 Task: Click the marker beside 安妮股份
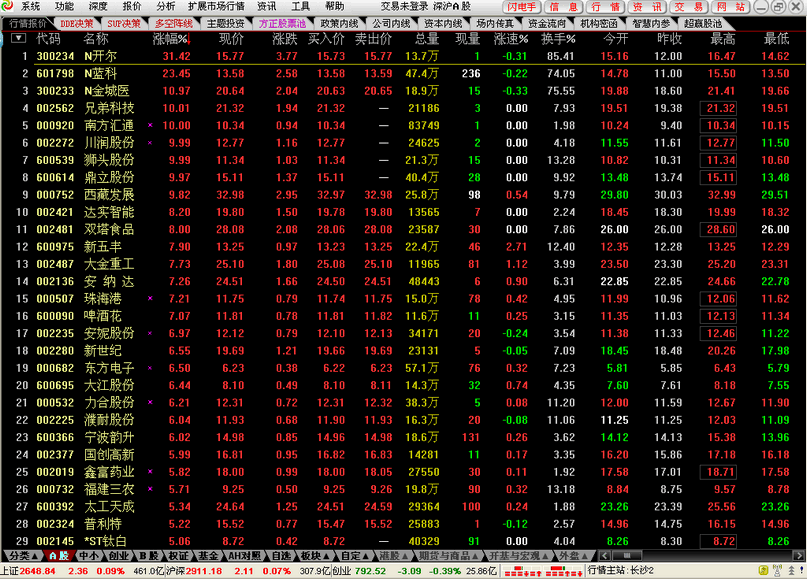pyautogui.click(x=150, y=333)
